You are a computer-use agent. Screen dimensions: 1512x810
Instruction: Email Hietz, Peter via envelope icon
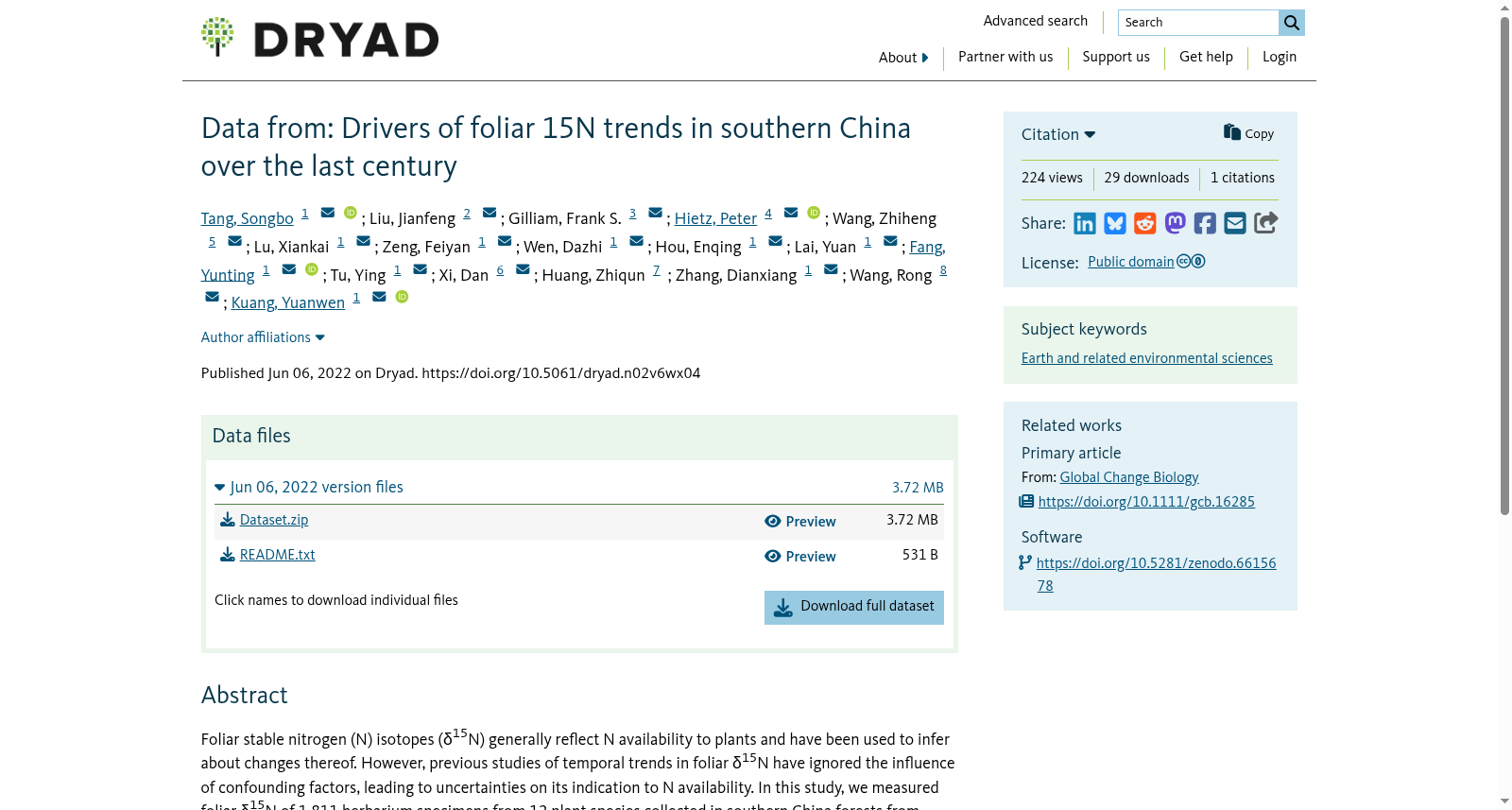[x=791, y=213]
